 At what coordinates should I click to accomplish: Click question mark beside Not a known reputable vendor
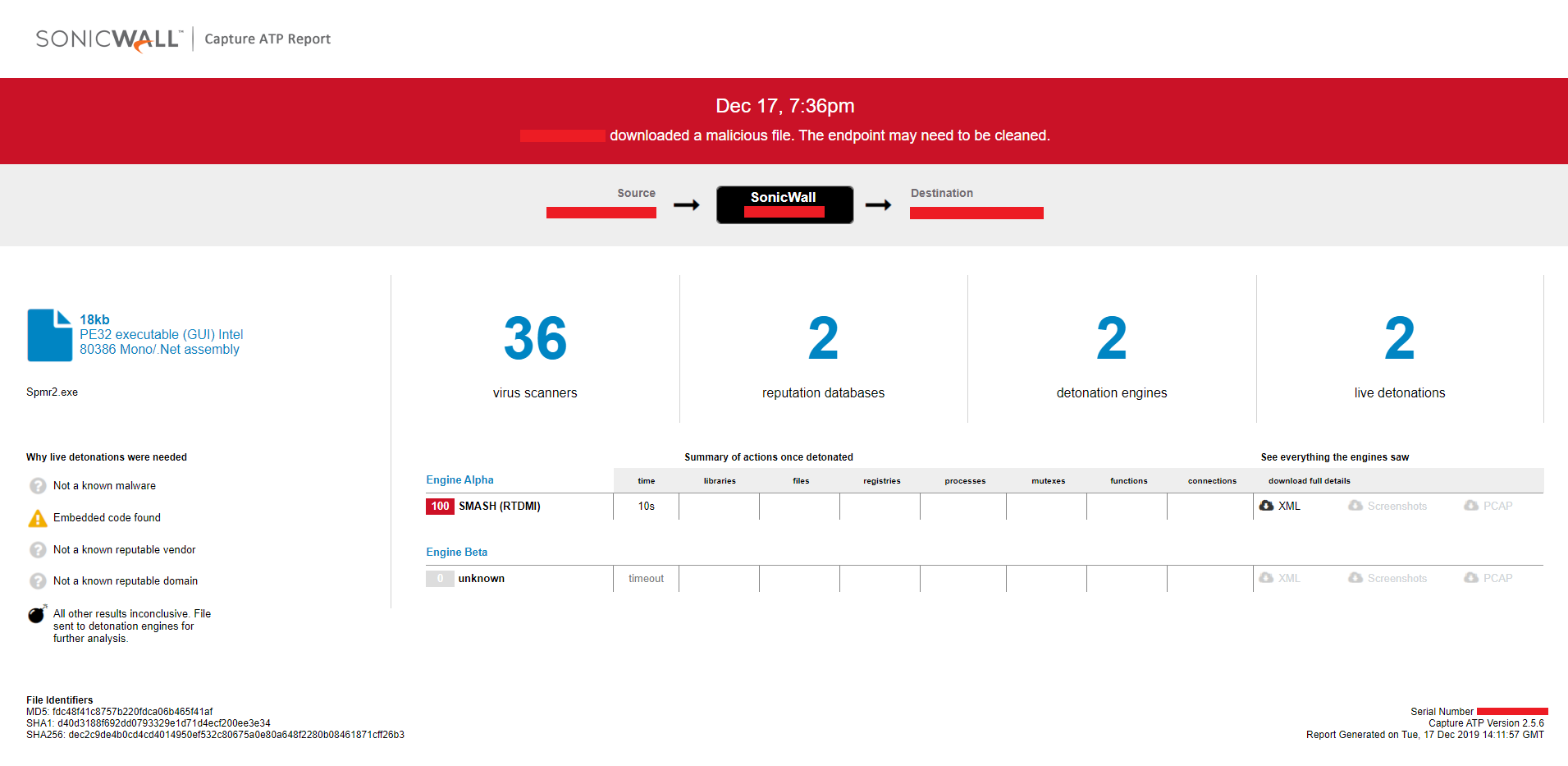pyautogui.click(x=38, y=550)
